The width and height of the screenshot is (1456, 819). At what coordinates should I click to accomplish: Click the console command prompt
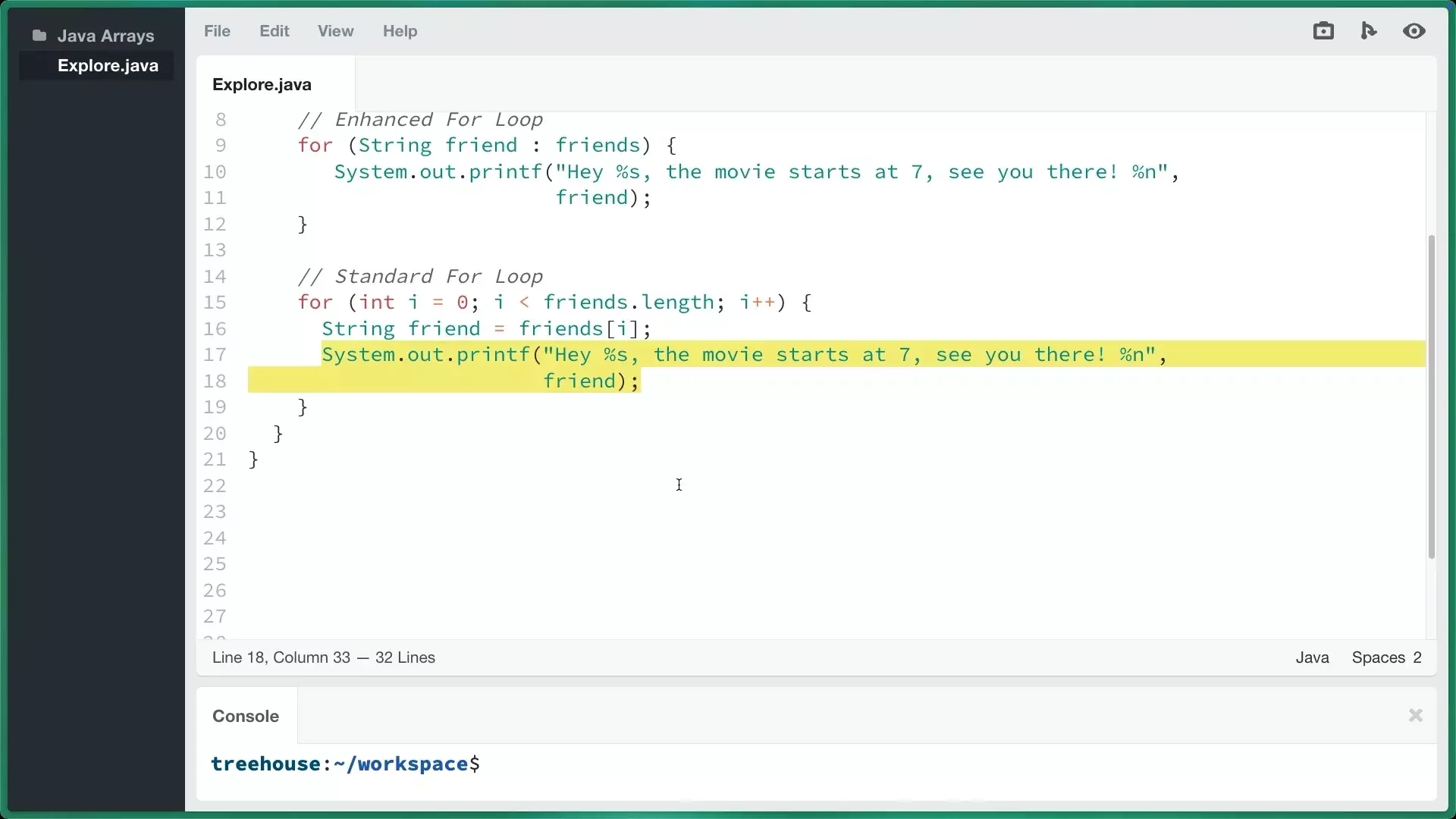tap(346, 764)
